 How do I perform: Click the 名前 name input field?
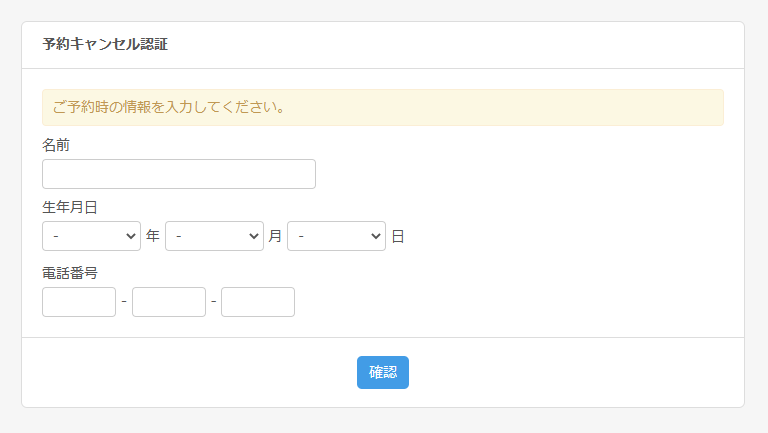point(178,174)
